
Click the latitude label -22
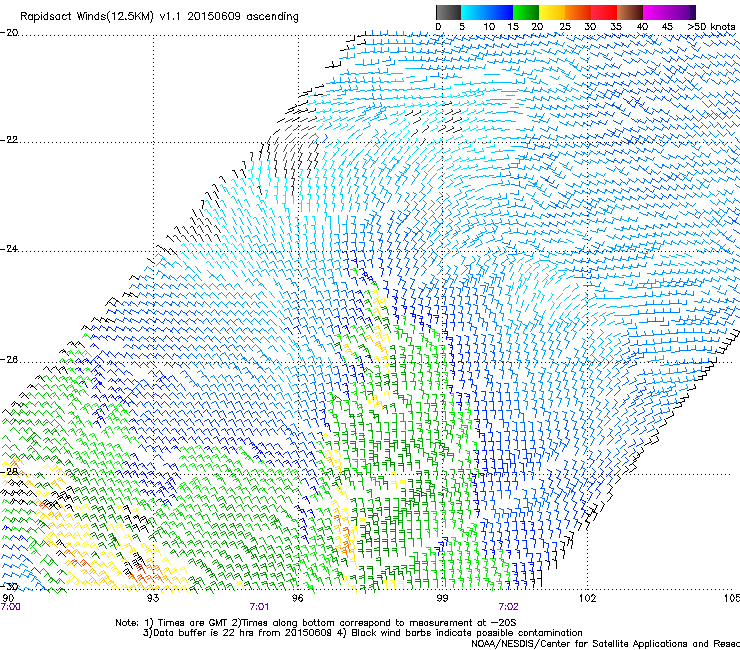(9, 140)
